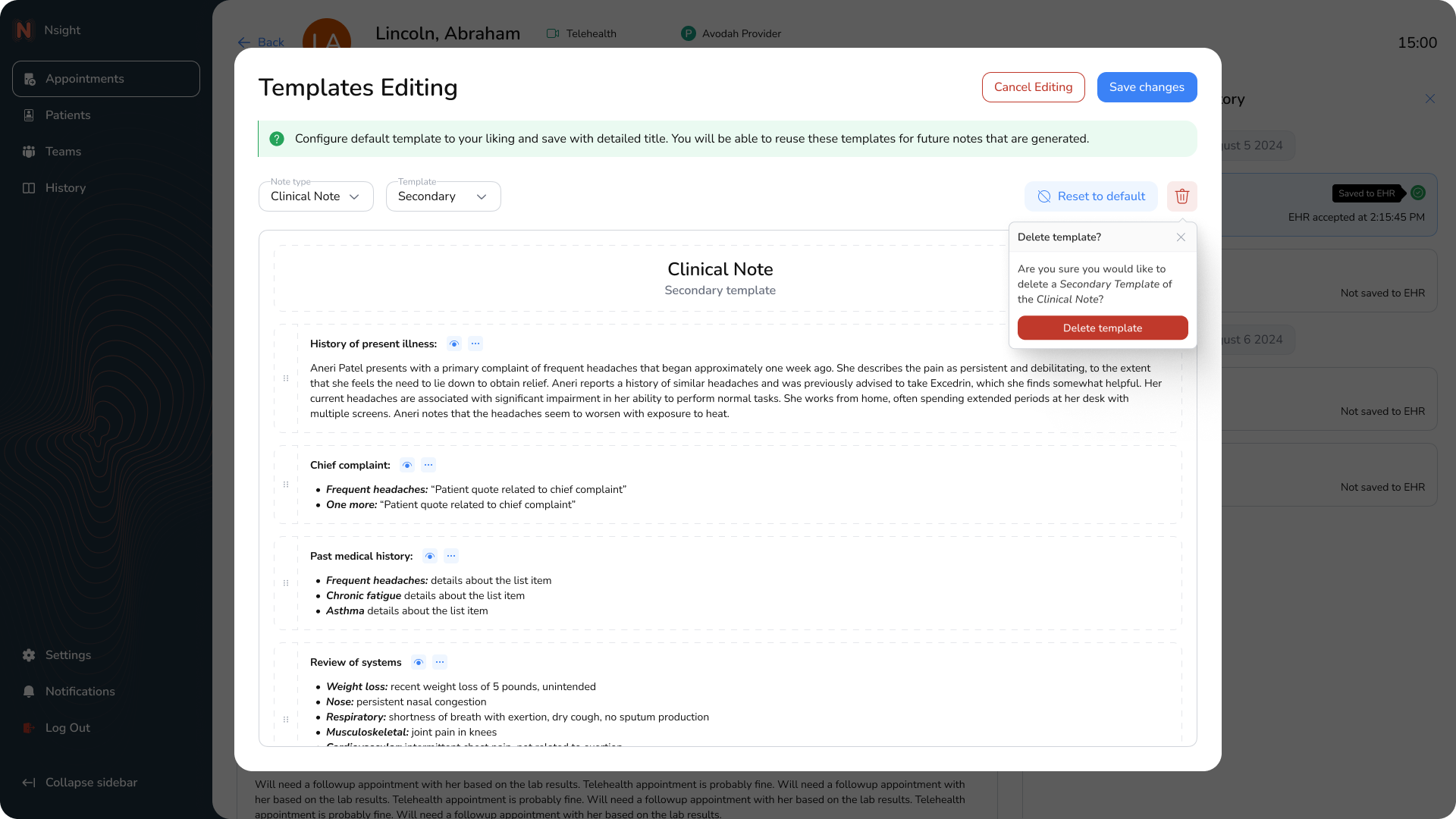
Task: Open more options for Review of systems
Action: [440, 662]
